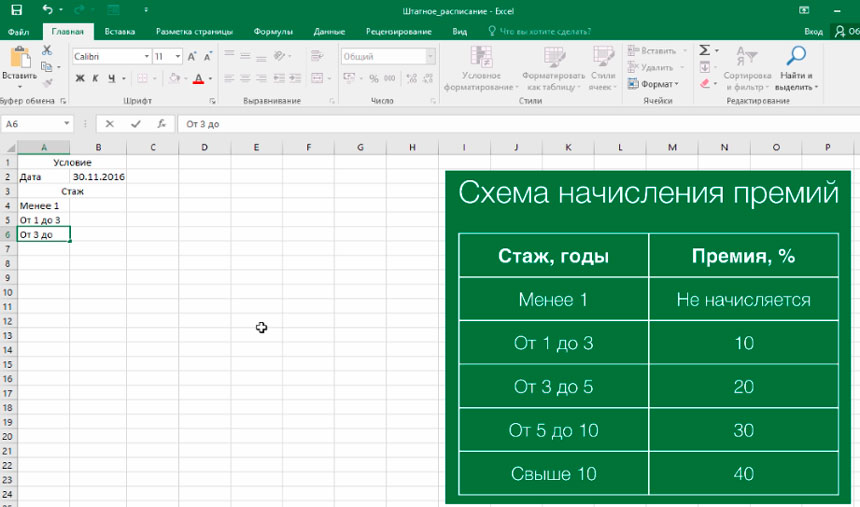The height and width of the screenshot is (507, 860).
Task: Click the Insert Function fx icon
Action: point(161,124)
